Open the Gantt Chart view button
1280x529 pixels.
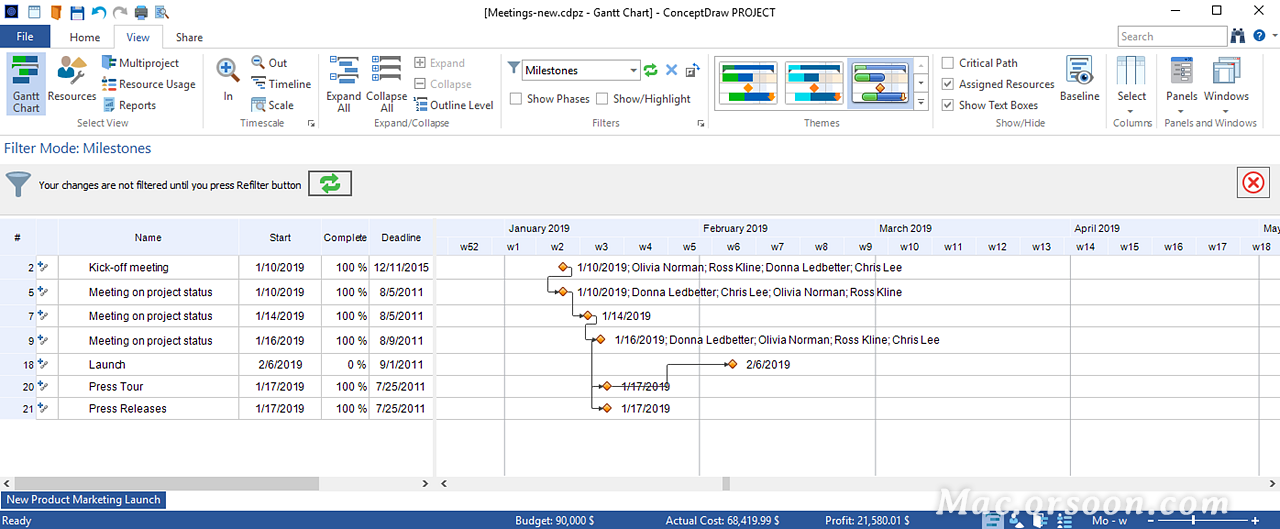(26, 84)
